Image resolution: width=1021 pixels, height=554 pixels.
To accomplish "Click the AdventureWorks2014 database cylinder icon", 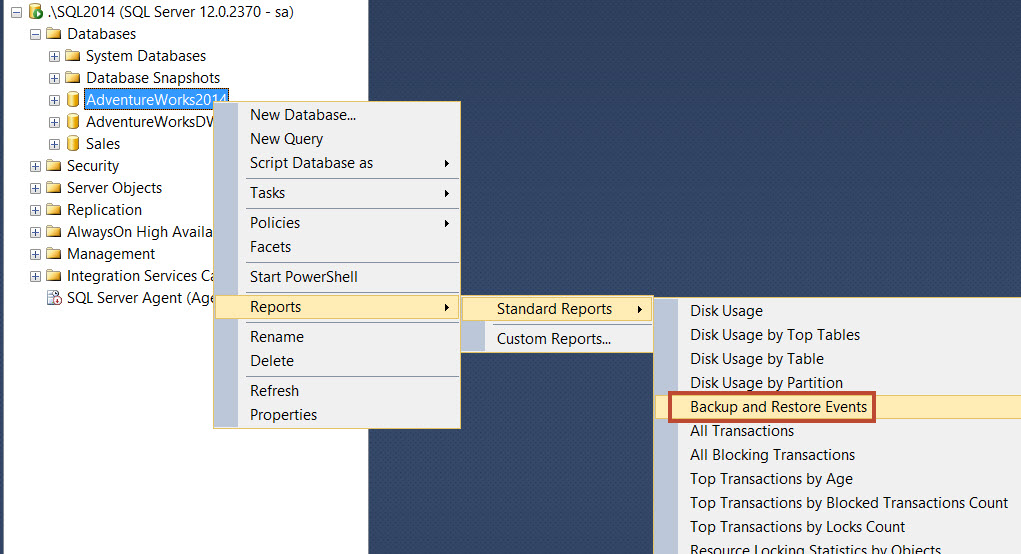I will coord(73,100).
